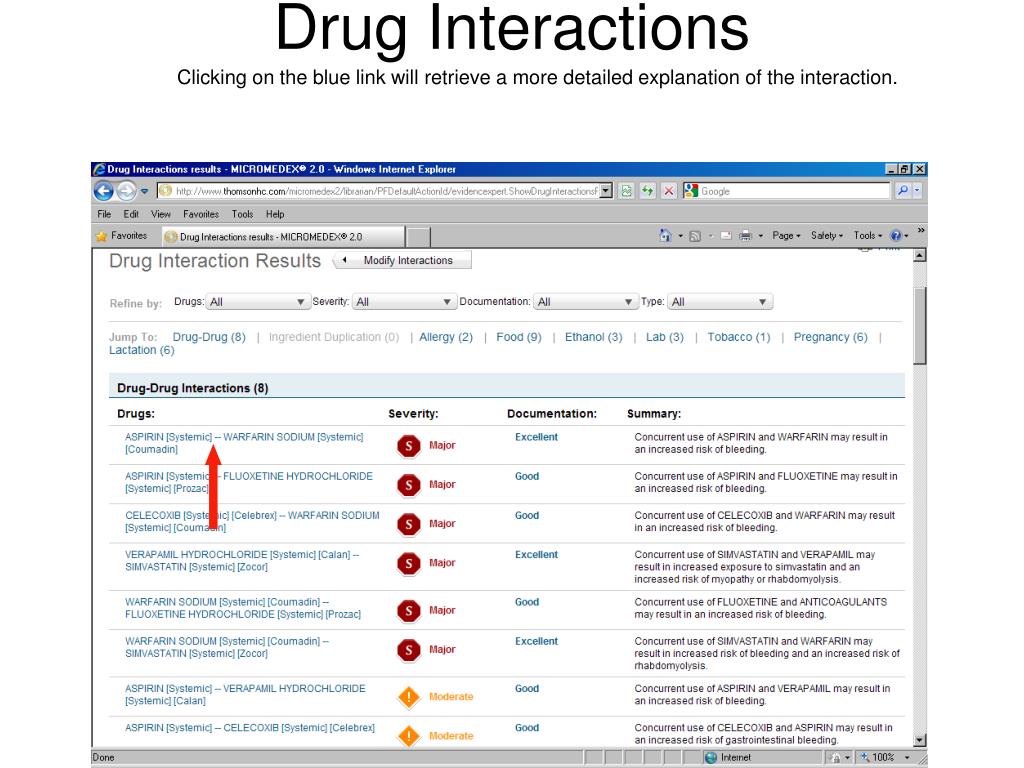This screenshot has height=768, width=1024.
Task: Open the Verapamil–Simvastatin interaction link
Action: click(x=242, y=560)
